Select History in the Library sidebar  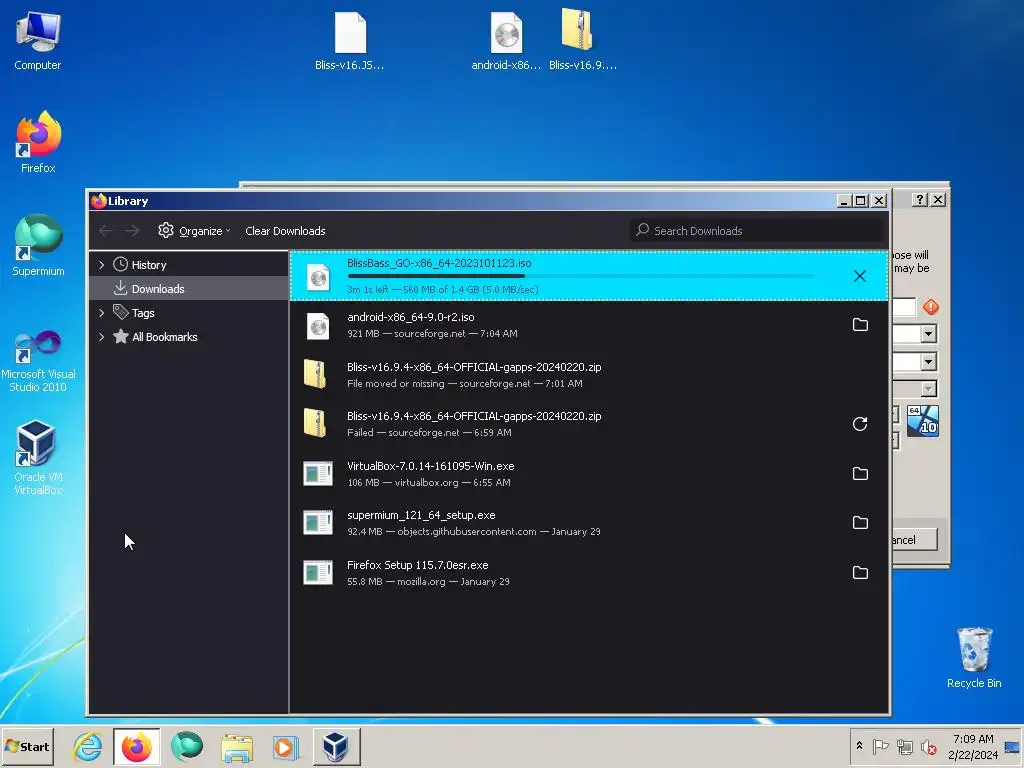188,264
